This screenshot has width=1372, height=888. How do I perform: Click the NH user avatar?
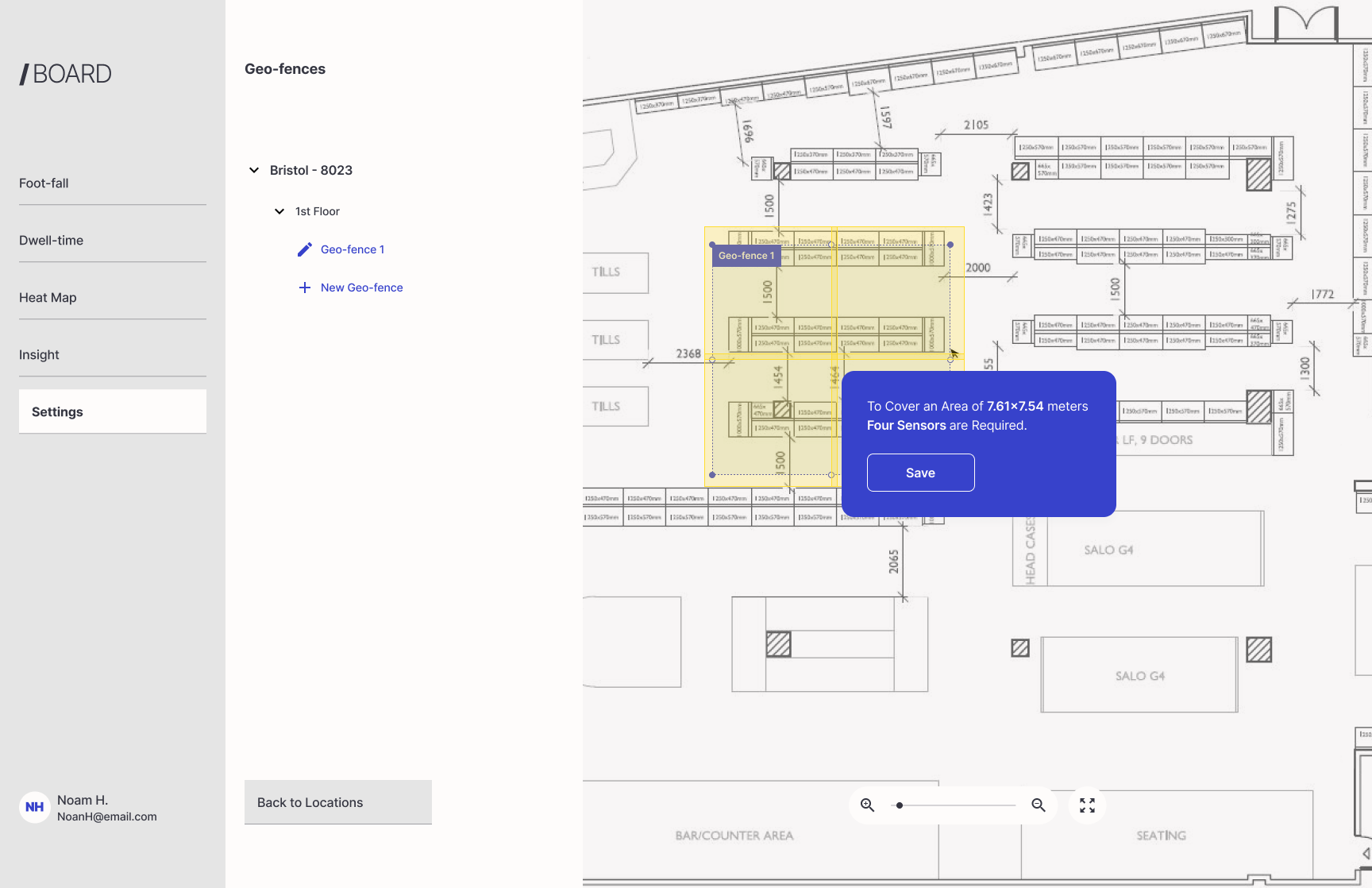click(35, 807)
